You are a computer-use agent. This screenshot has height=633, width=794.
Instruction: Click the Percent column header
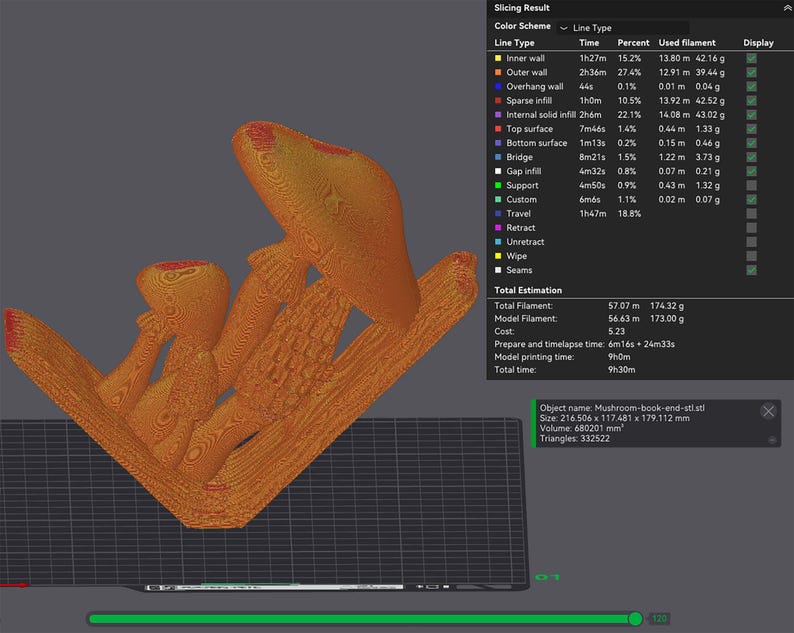[x=633, y=43]
